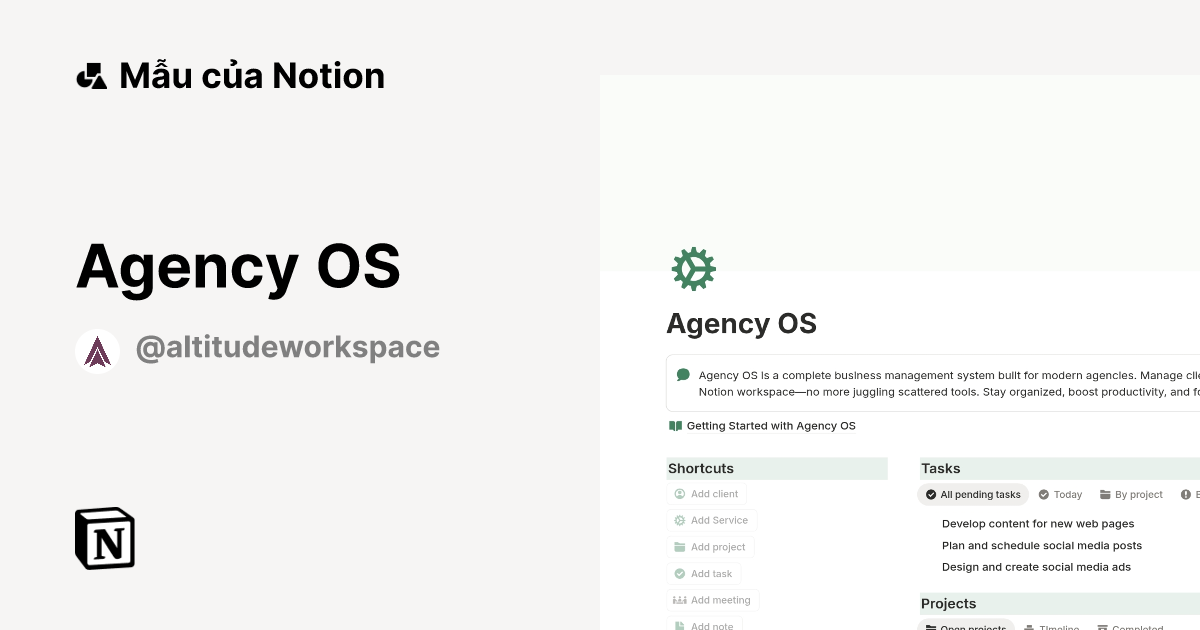Click the Notion logo in the bottom left
The height and width of the screenshot is (630, 1200).
[x=104, y=538]
